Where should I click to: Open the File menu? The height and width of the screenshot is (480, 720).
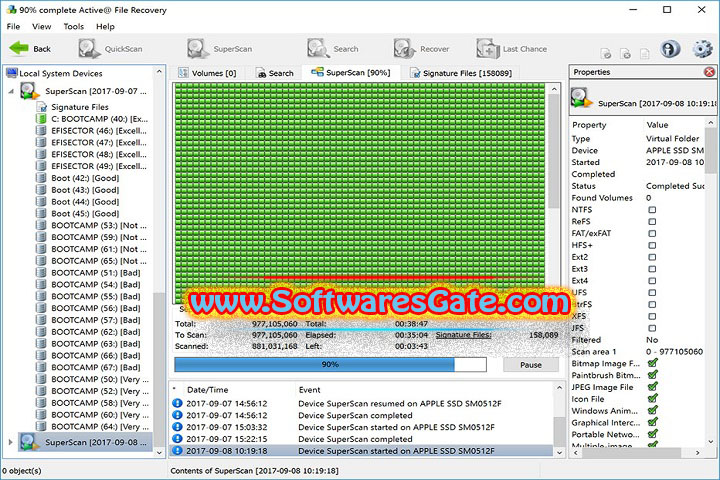tap(13, 27)
